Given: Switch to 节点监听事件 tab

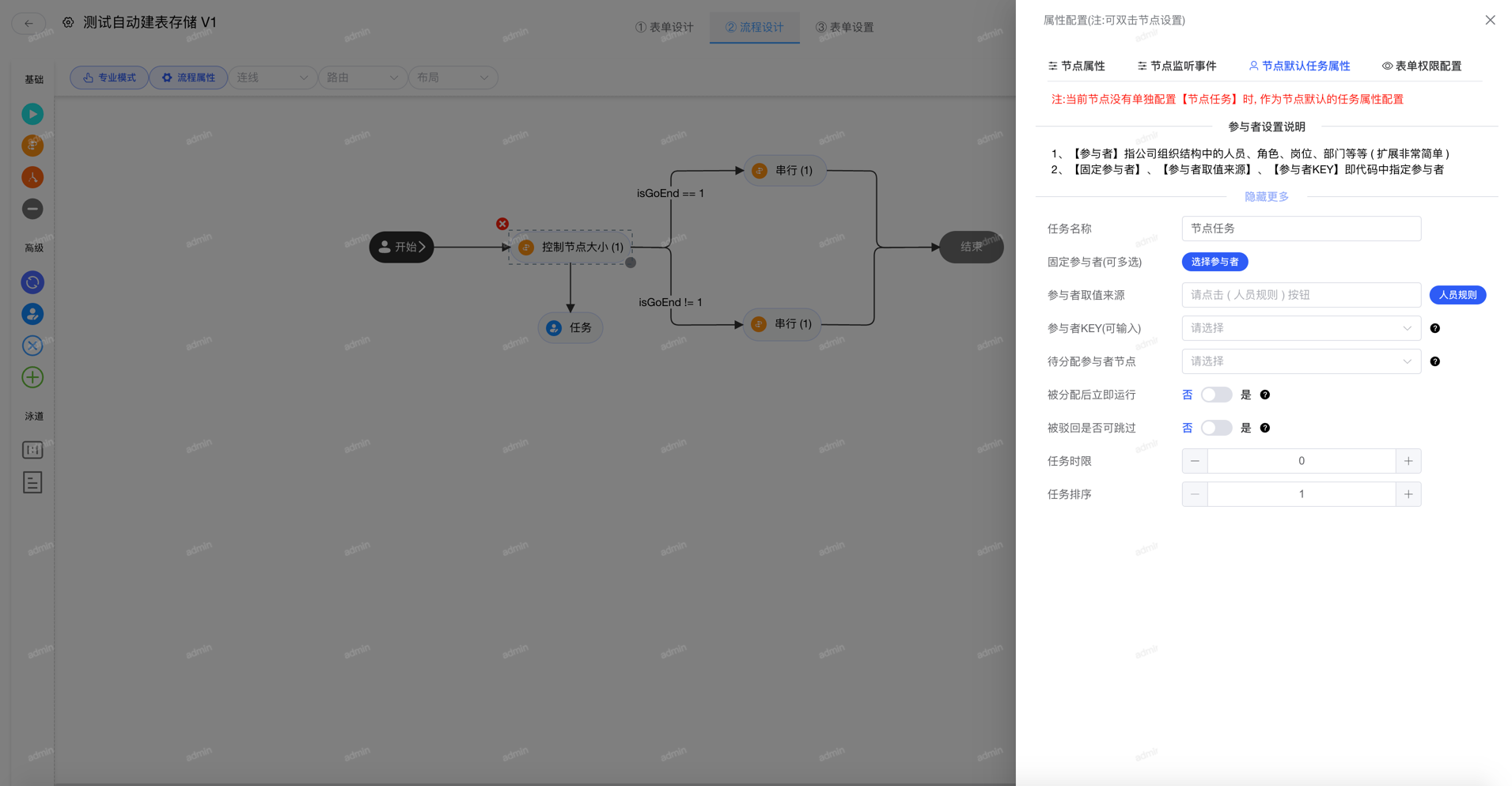Looking at the screenshot, I should click(x=1177, y=66).
